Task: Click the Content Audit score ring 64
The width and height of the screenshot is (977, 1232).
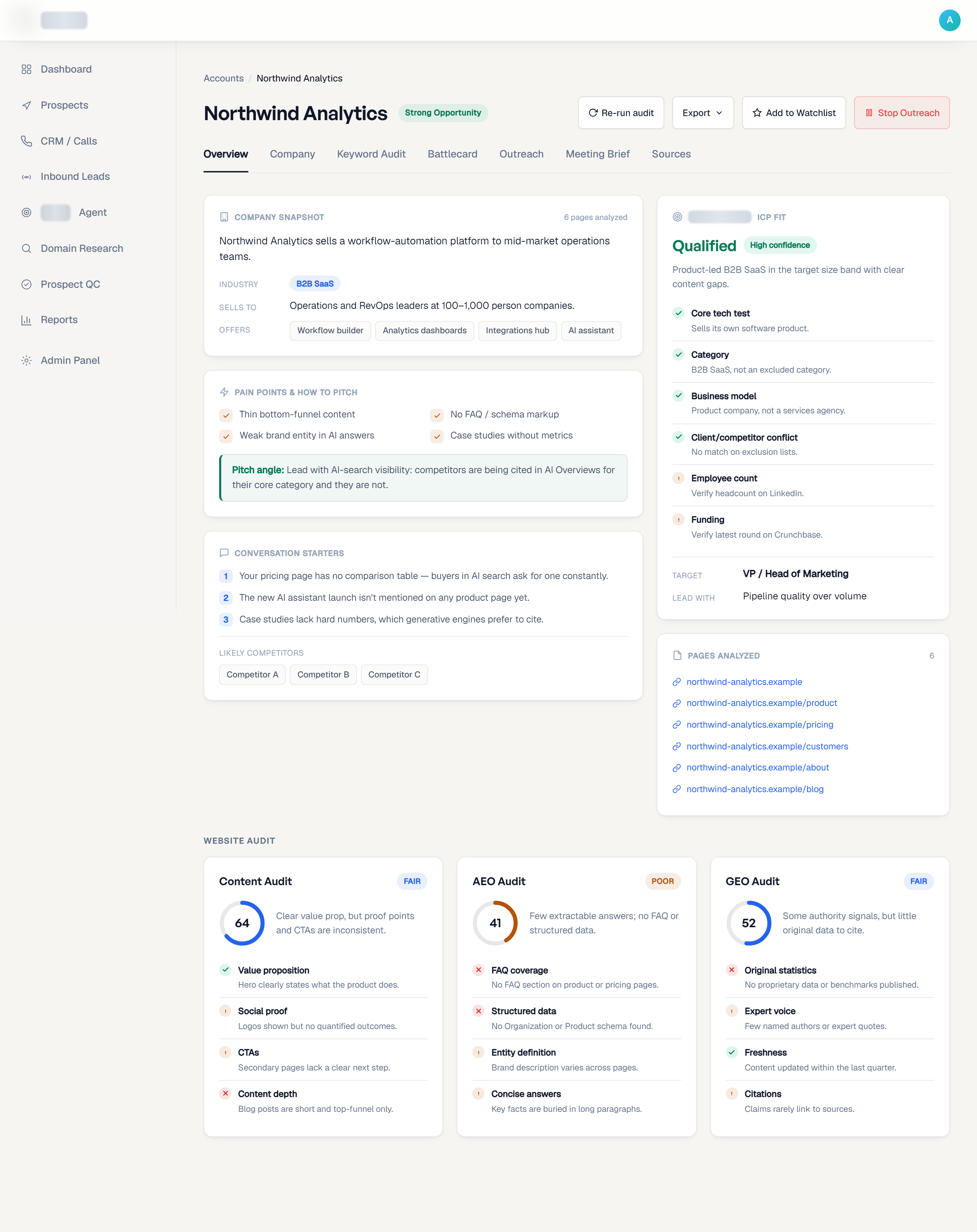Action: 242,923
